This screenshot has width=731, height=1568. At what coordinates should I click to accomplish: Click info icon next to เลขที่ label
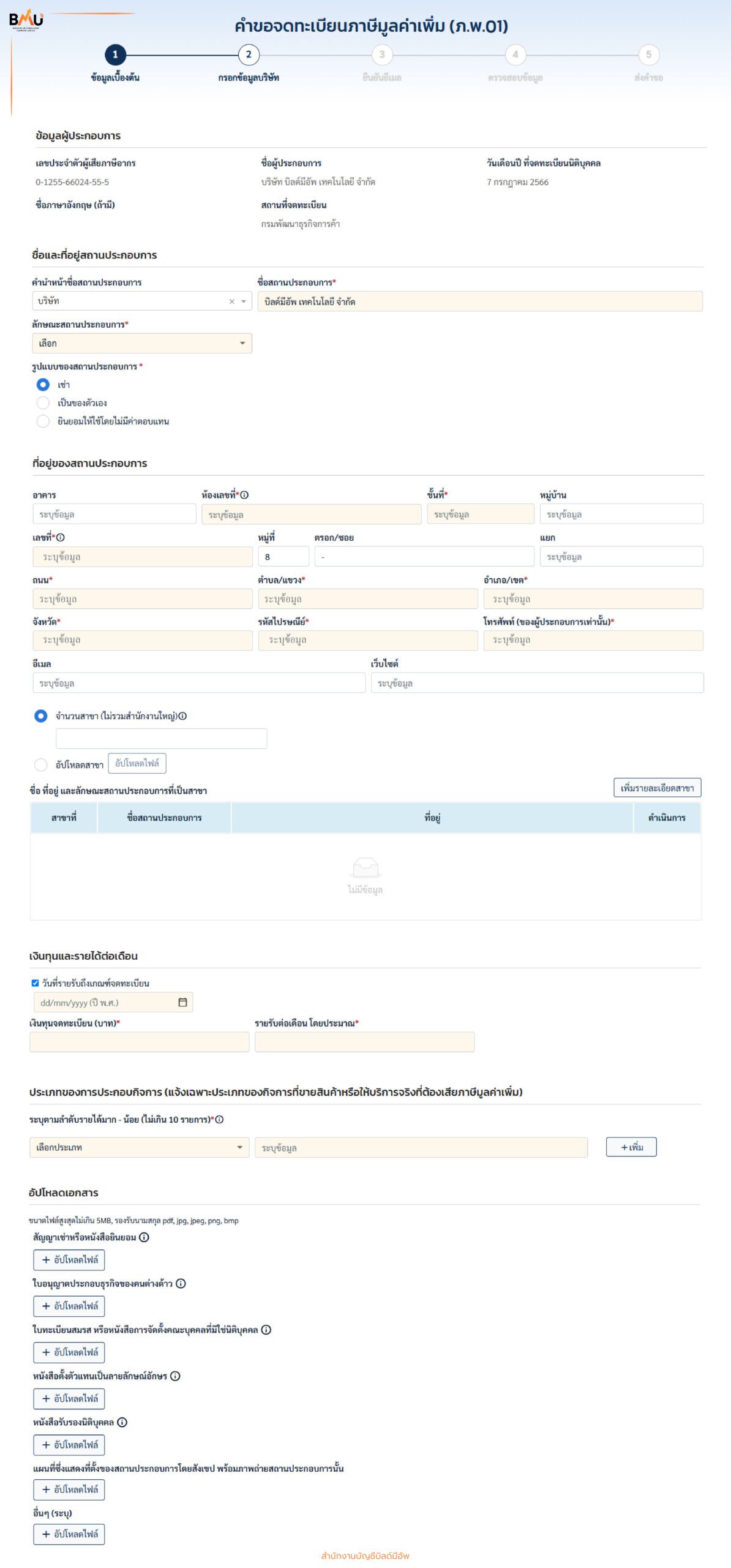[61, 537]
